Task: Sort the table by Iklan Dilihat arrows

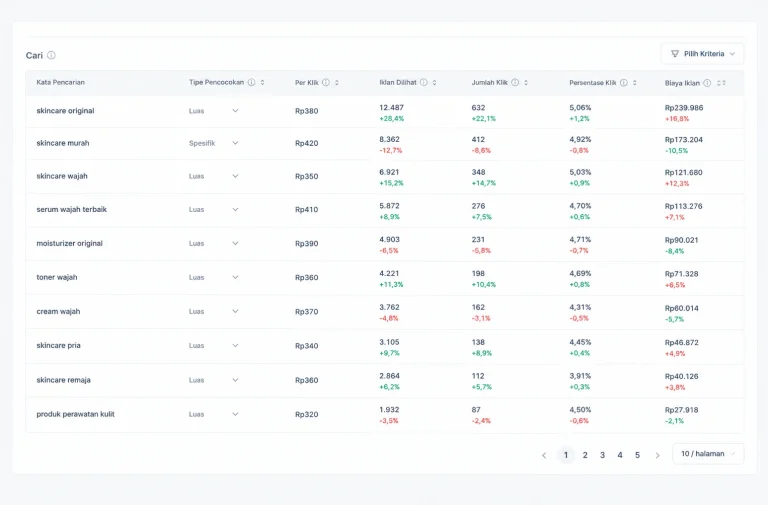Action: point(434,83)
